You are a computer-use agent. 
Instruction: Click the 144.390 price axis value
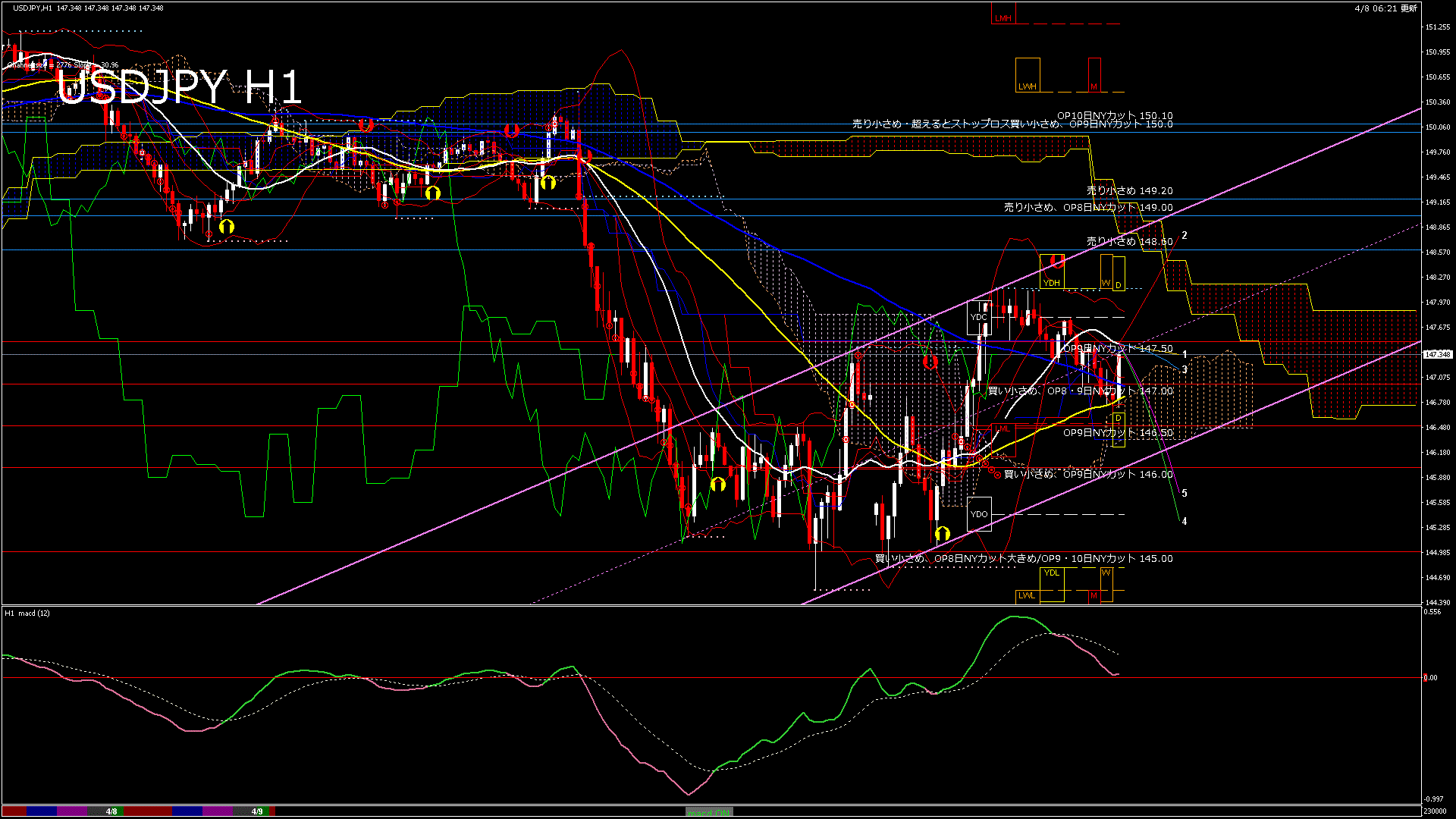pos(1438,603)
